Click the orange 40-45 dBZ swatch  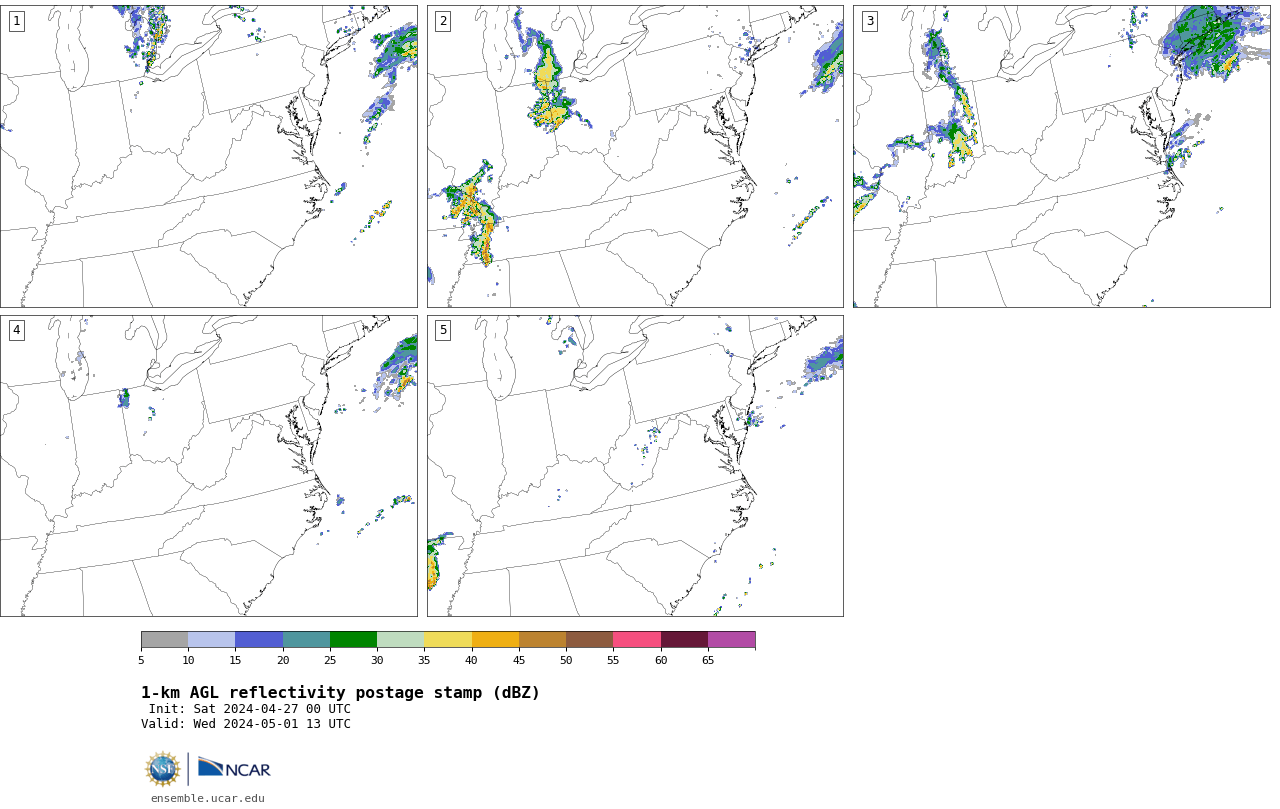(495, 640)
